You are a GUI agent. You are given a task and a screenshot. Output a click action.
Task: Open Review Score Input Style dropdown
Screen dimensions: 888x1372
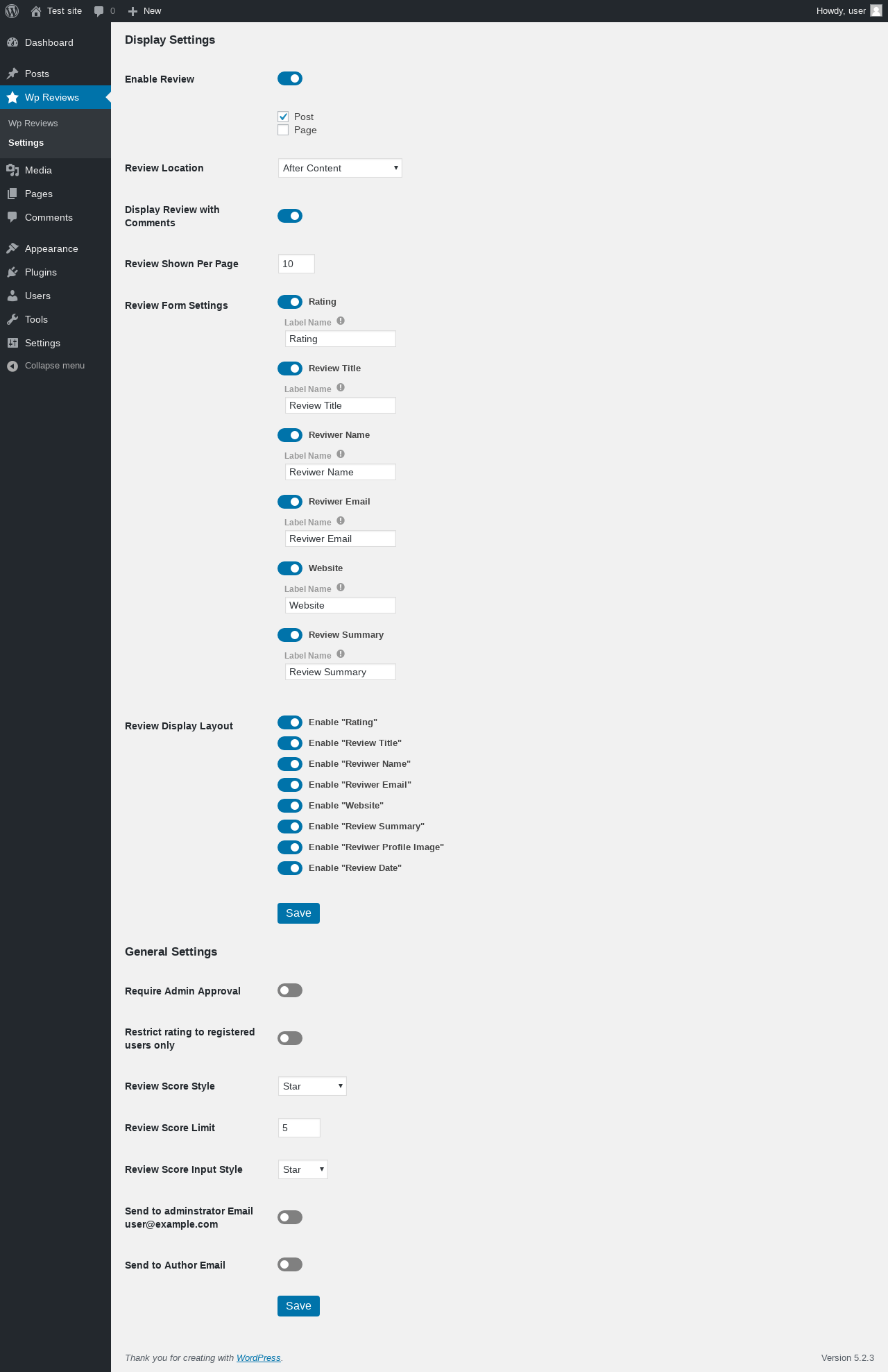302,1169
